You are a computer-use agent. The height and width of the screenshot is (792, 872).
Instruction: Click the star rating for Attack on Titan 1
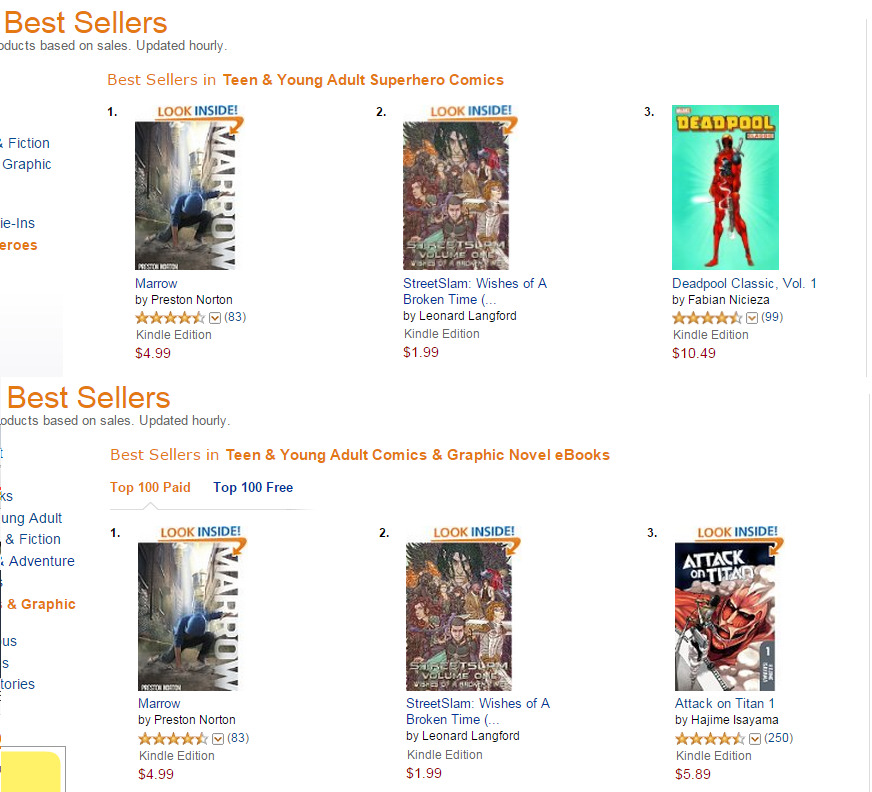tap(709, 739)
